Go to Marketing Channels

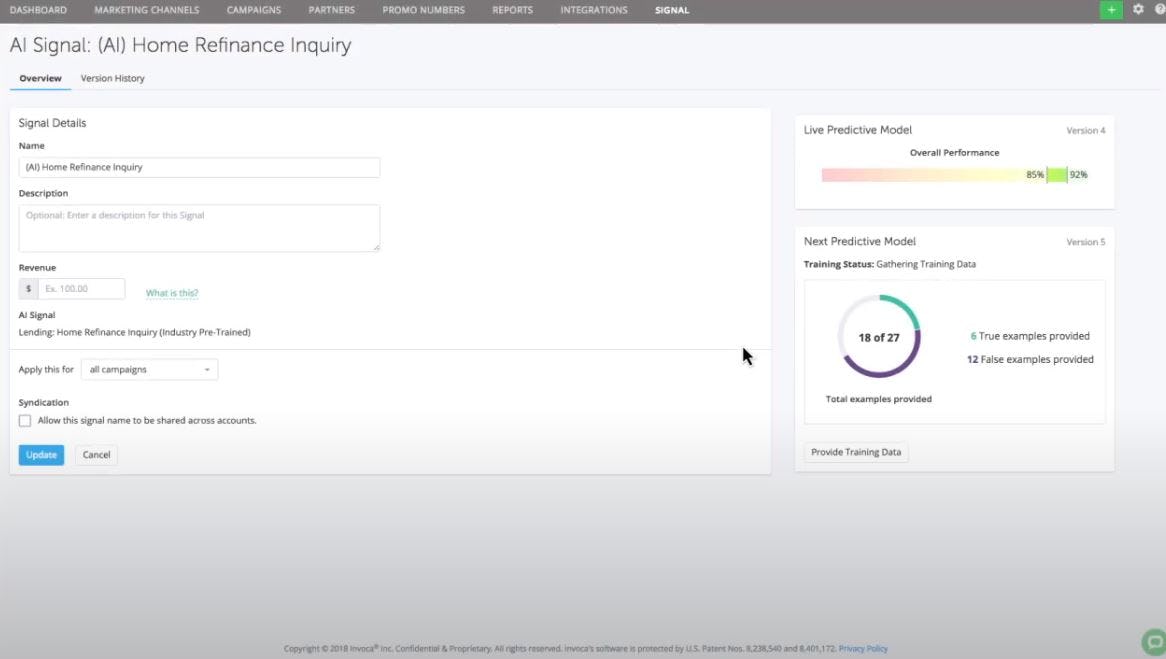coord(146,10)
